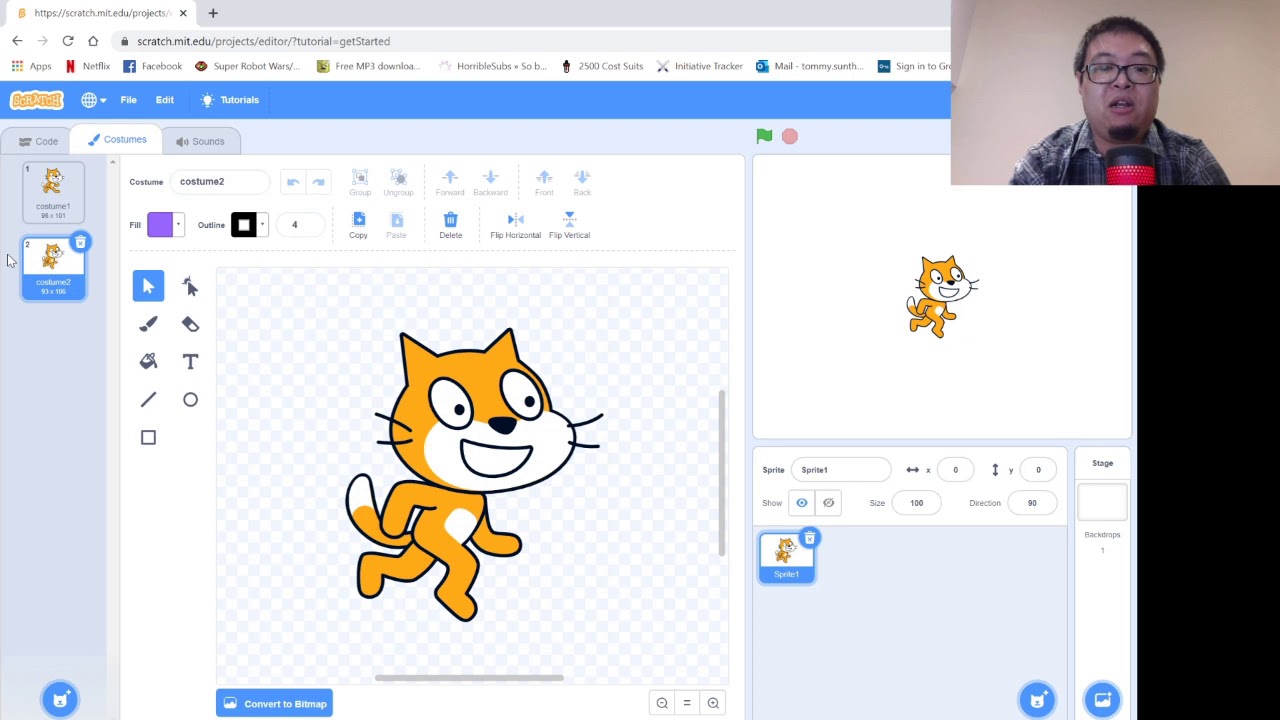Click the costume name field
Viewport: 1280px width, 720px height.
(220, 182)
